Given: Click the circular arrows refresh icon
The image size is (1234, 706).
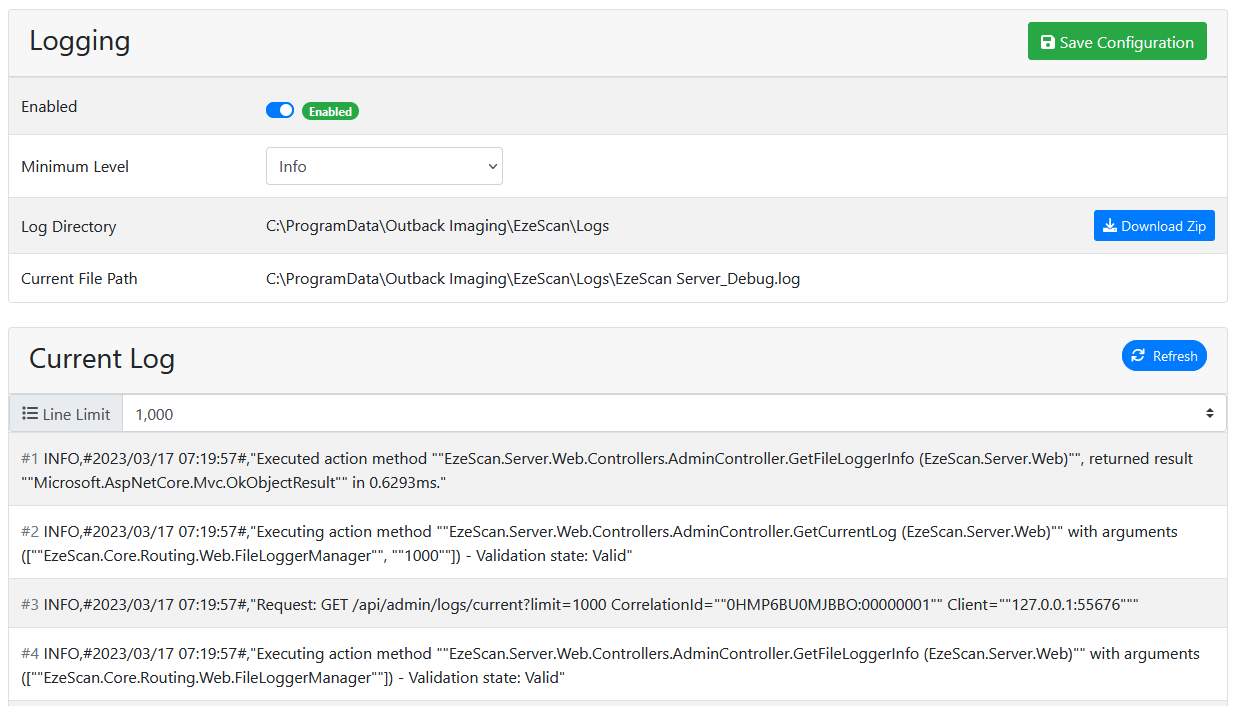Looking at the screenshot, I should point(1138,356).
